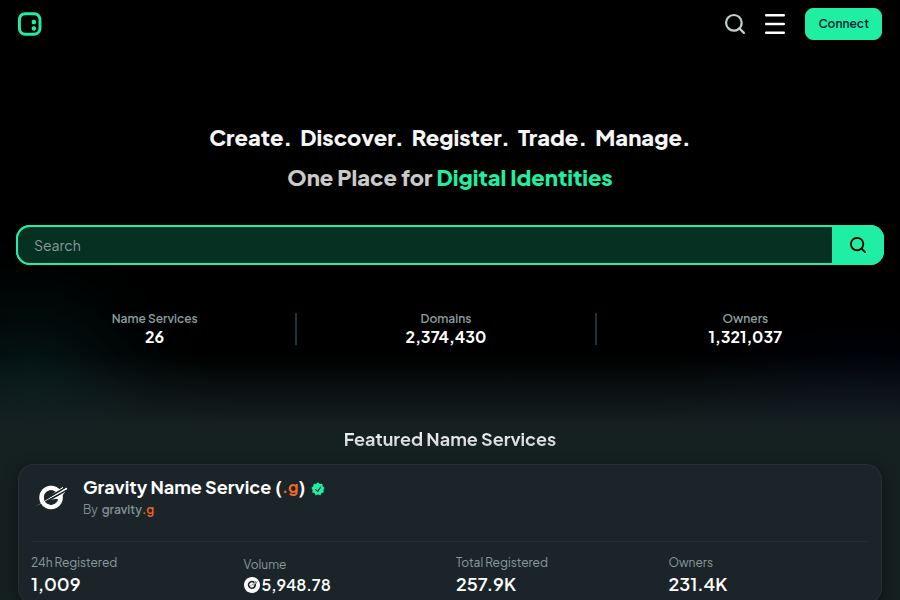Screen dimensions: 900x600
Task: Click the green magnifier button inside the search bar
Action: 857,245
